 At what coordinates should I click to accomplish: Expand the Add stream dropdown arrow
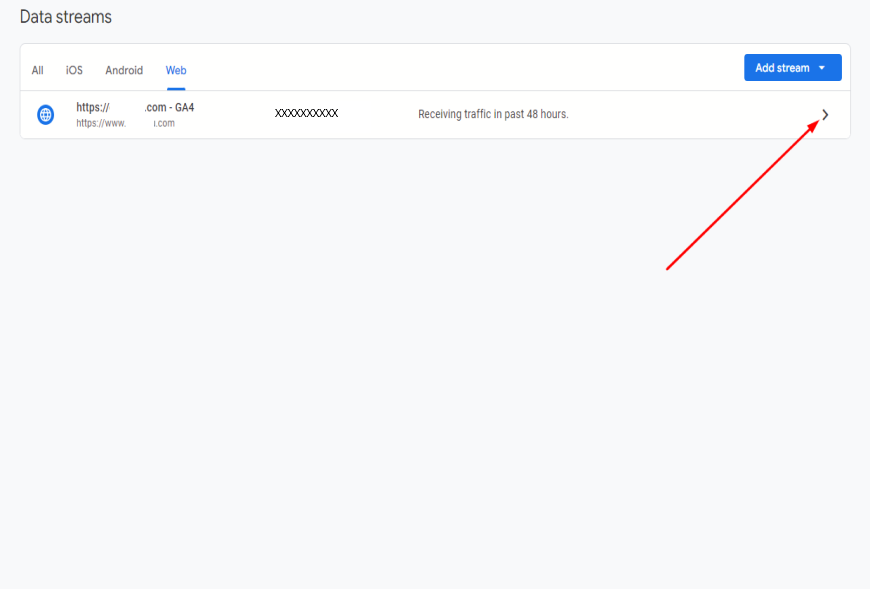tap(822, 68)
